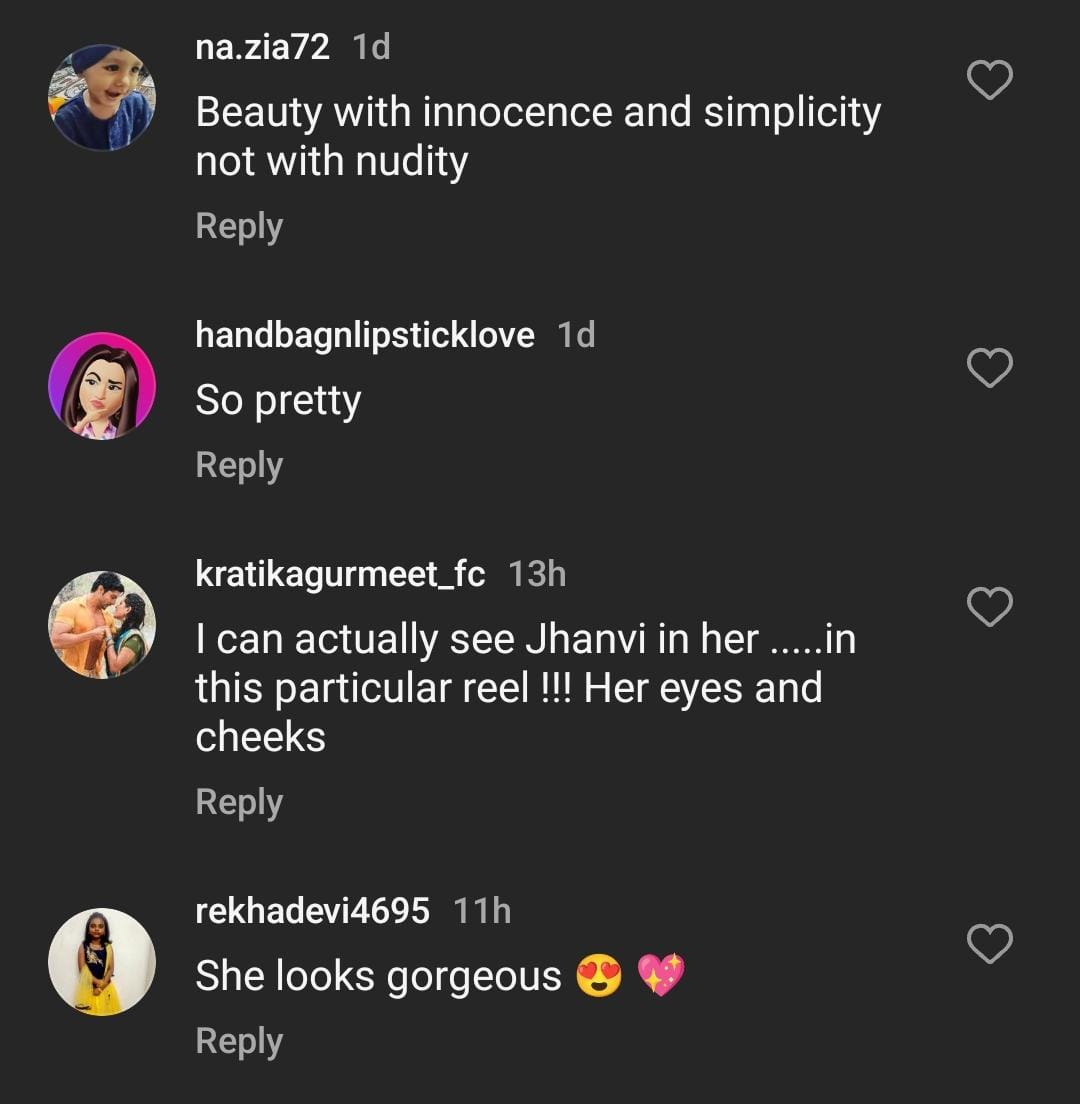Open rekhadevi4695's profile picture
1080x1104 pixels.
coord(102,961)
